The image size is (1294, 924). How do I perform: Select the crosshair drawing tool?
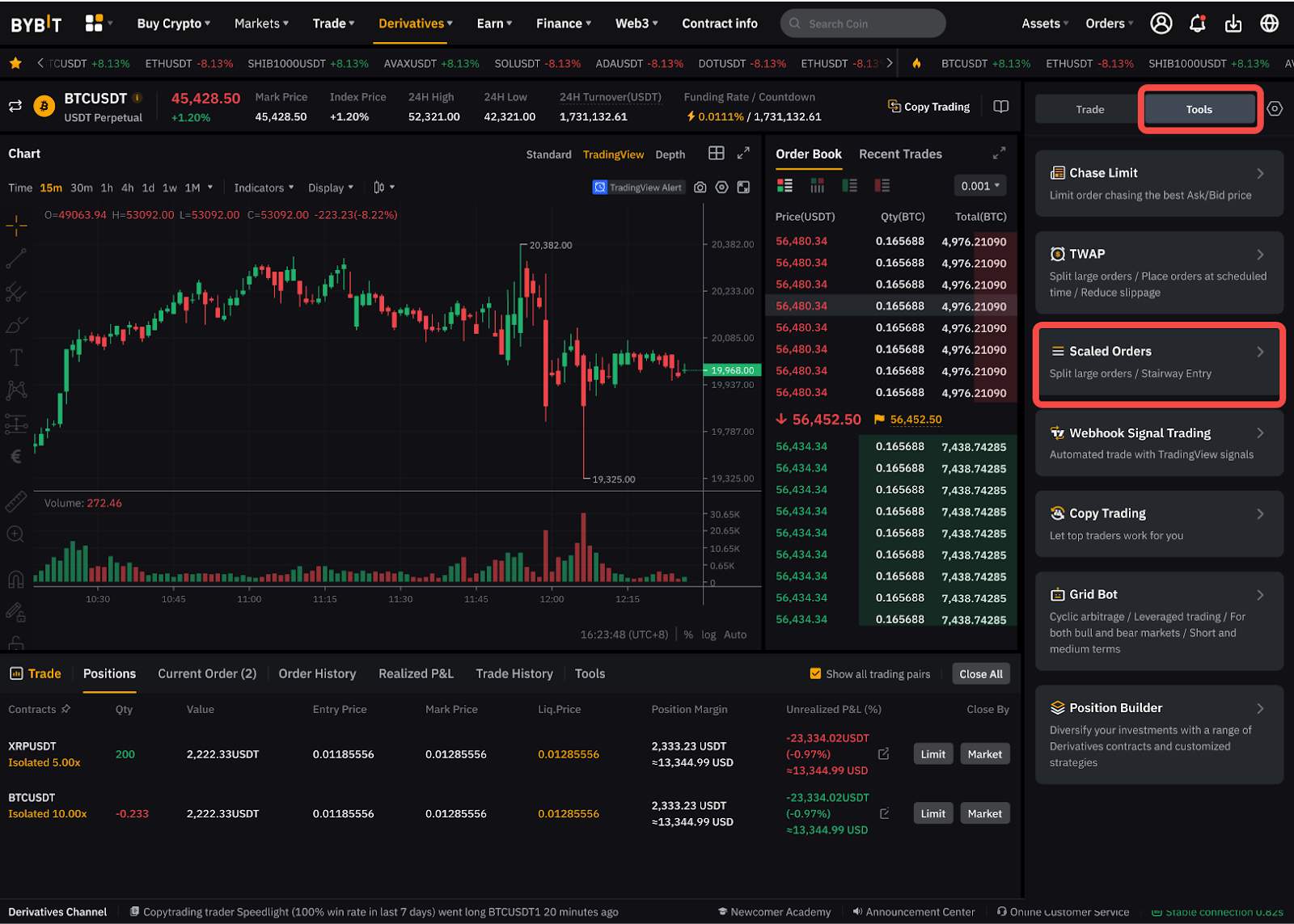tap(16, 226)
